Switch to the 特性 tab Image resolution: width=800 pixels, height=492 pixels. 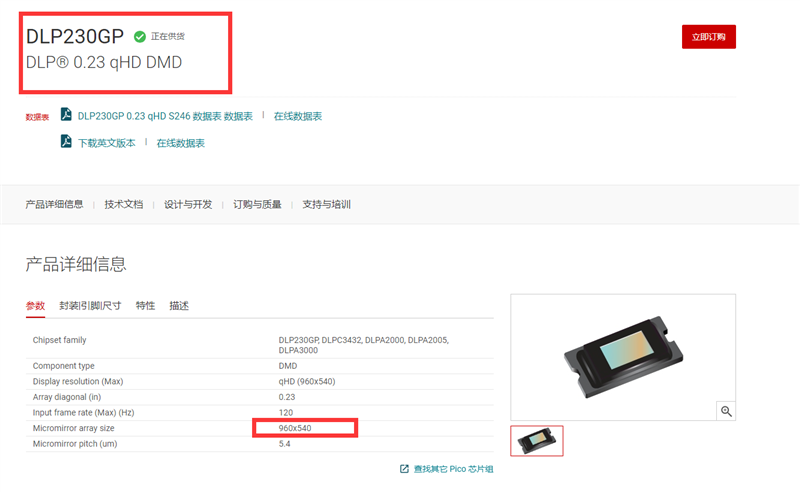pyautogui.click(x=145, y=306)
